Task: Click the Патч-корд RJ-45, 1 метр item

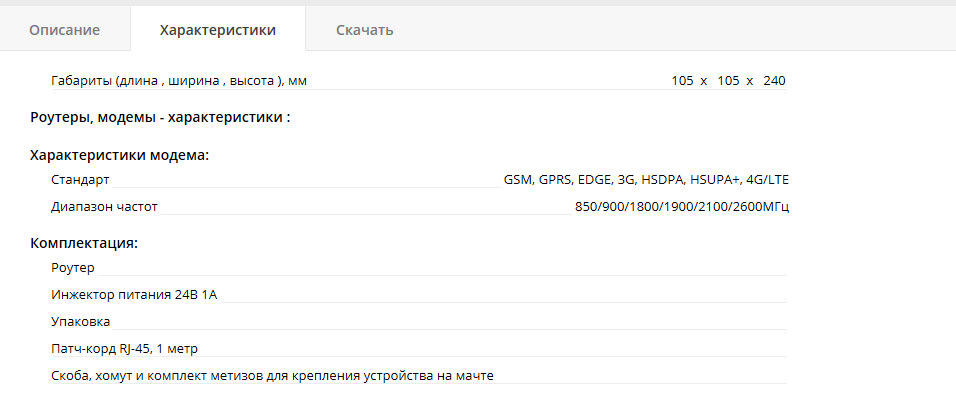Action: coord(124,349)
